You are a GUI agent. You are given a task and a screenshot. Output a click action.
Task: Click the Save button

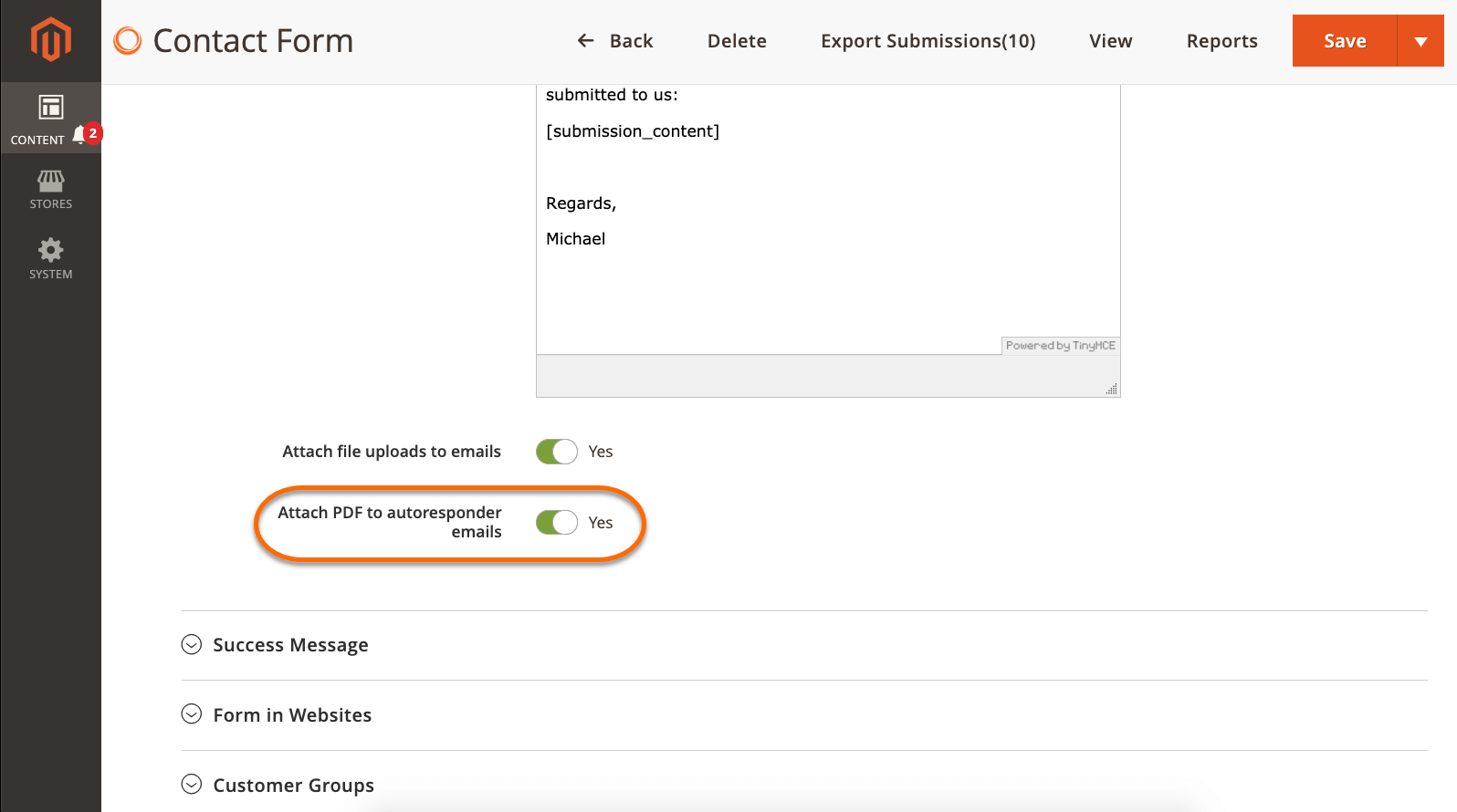tap(1344, 41)
